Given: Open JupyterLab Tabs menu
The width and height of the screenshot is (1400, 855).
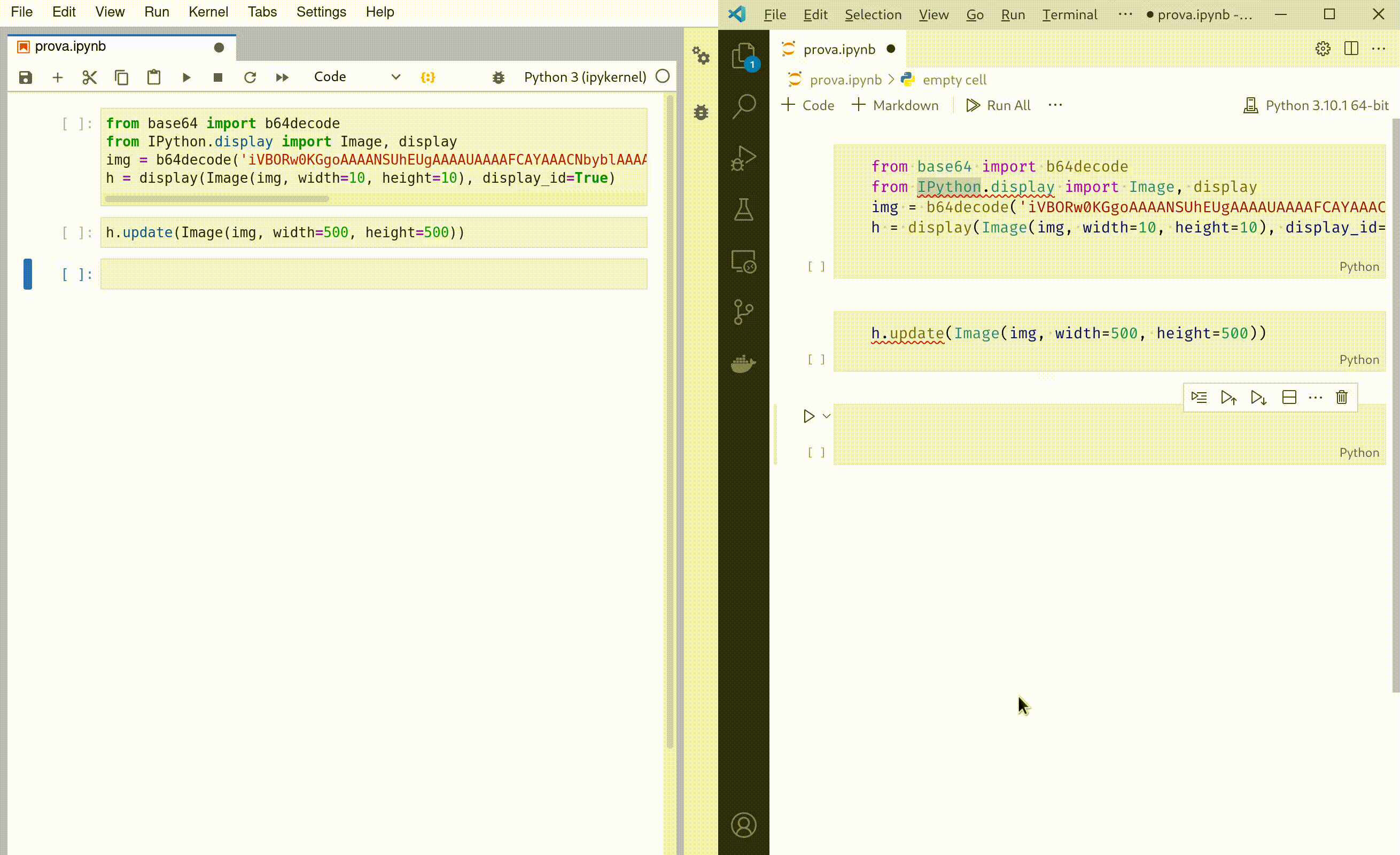Looking at the screenshot, I should tap(262, 12).
